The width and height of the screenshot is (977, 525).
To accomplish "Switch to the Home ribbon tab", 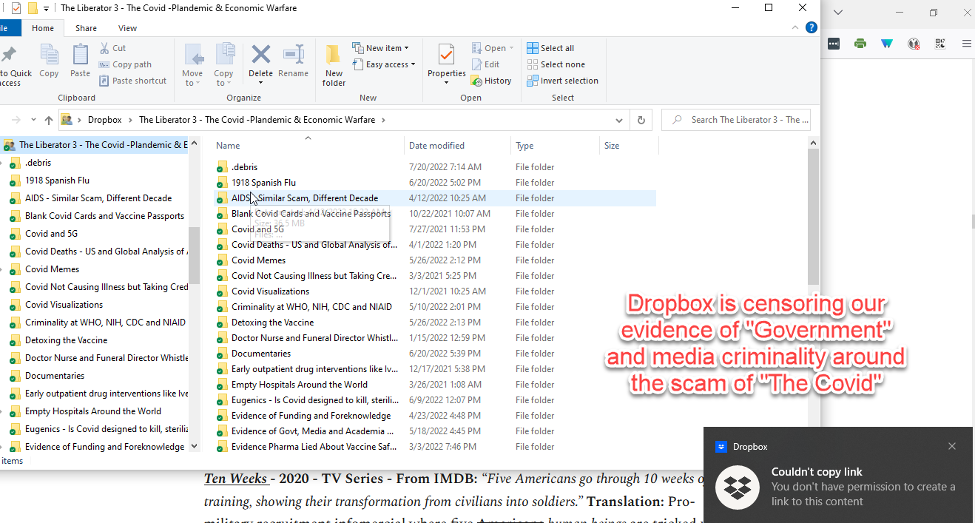I will click(x=43, y=28).
